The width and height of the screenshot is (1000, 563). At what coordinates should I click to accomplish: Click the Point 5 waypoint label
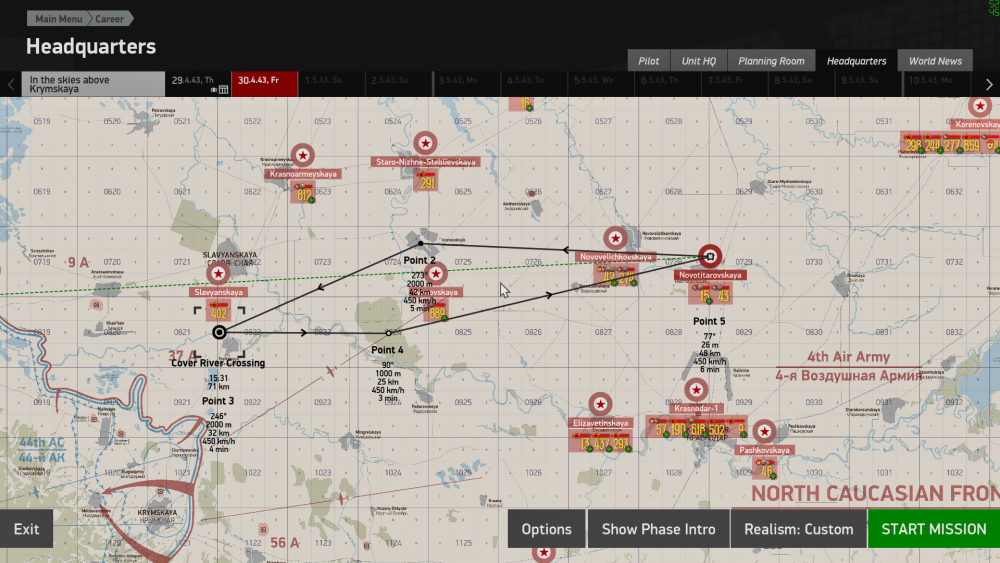[709, 321]
